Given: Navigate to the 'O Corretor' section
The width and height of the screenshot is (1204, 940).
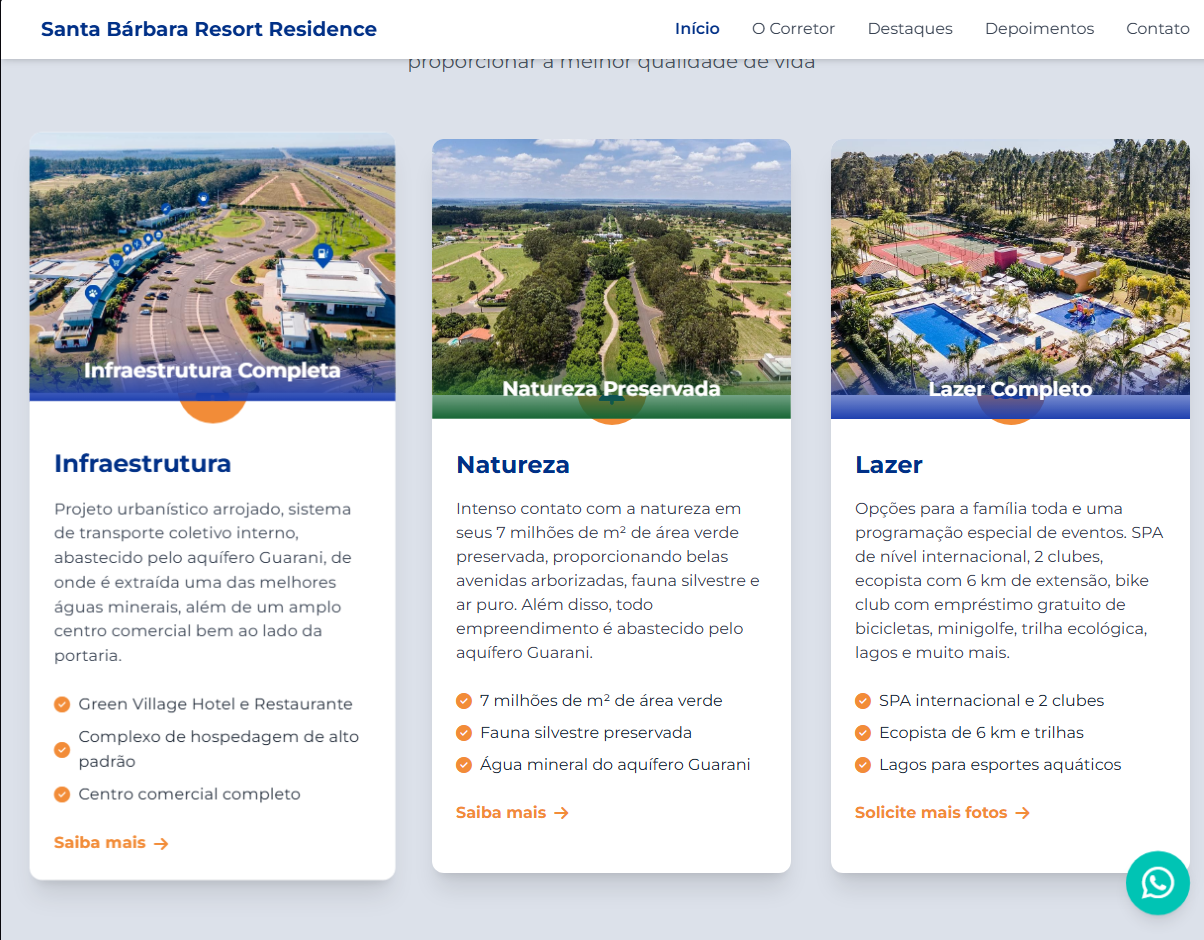Looking at the screenshot, I should click(793, 29).
